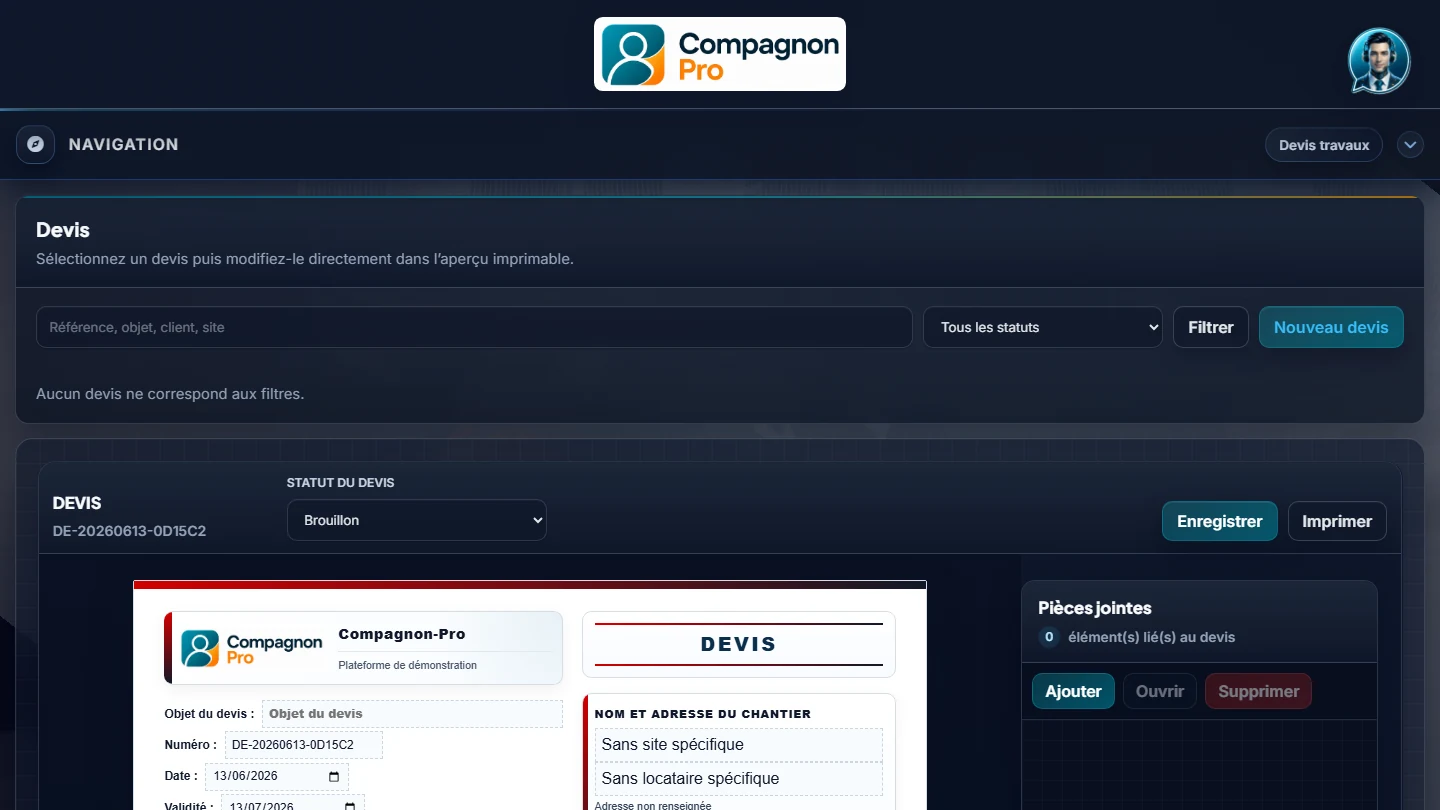Click the Supprimer attachment button
Image resolution: width=1440 pixels, height=810 pixels.
(1258, 691)
